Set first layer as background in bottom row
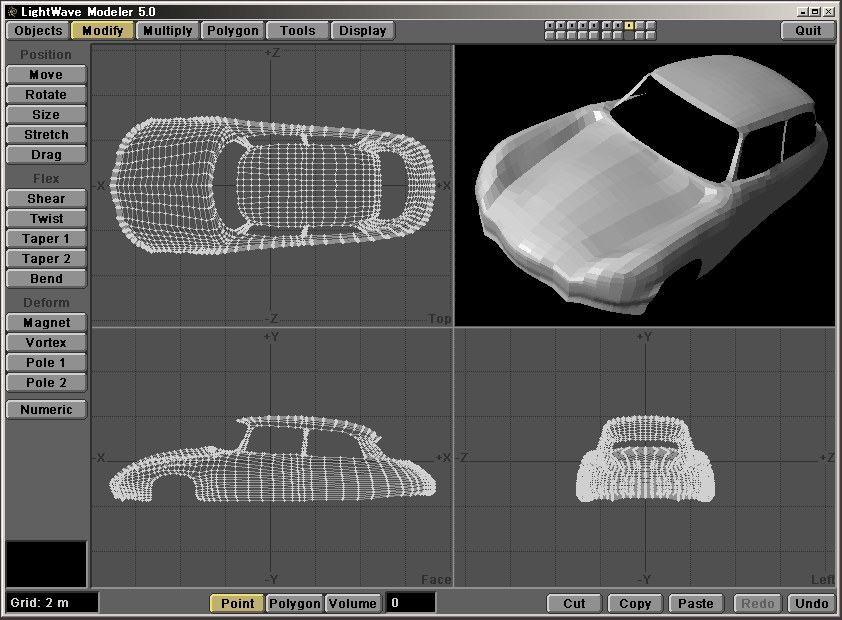842x620 pixels. (550, 35)
